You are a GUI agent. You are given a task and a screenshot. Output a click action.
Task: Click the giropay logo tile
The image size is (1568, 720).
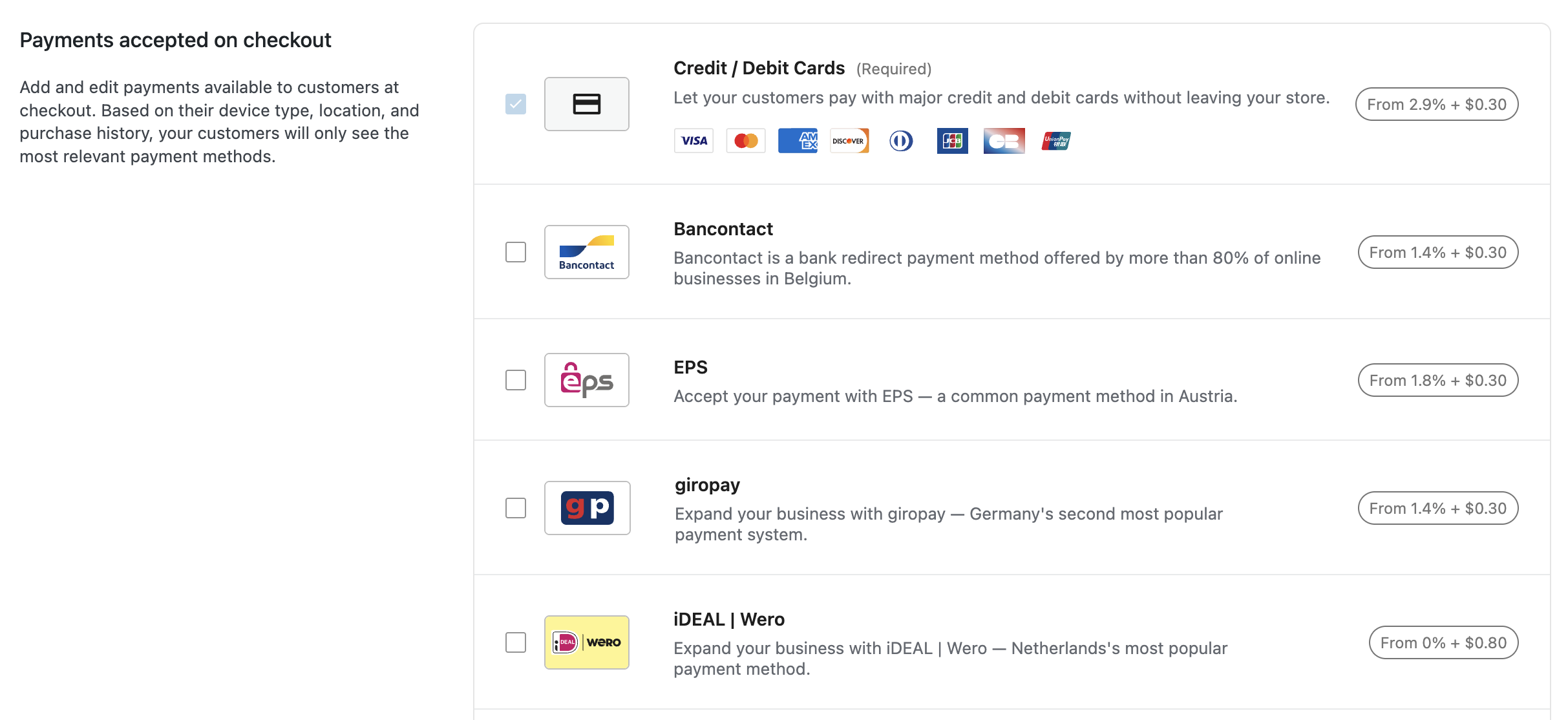(587, 508)
